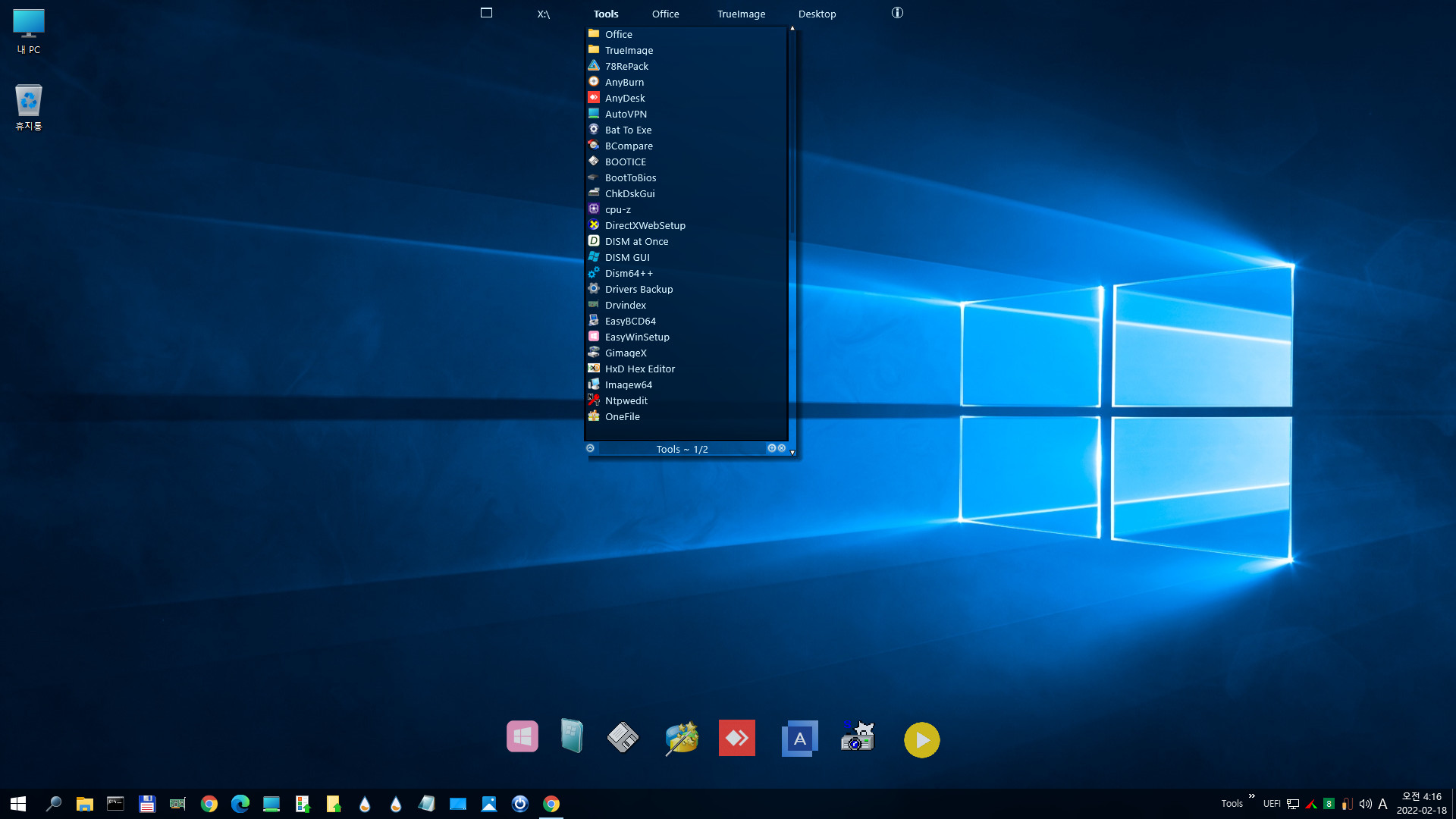1456x819 pixels.
Task: Click the magnifier search icon in the taskbar
Action: (x=54, y=804)
